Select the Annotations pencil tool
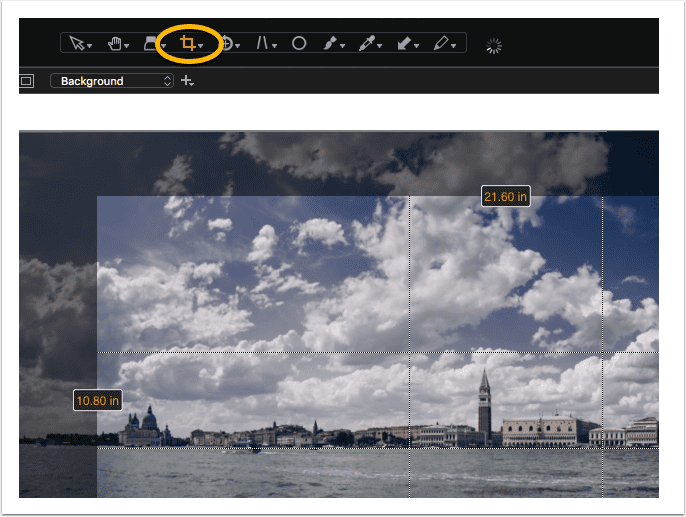The width and height of the screenshot is (686, 517). click(x=440, y=43)
